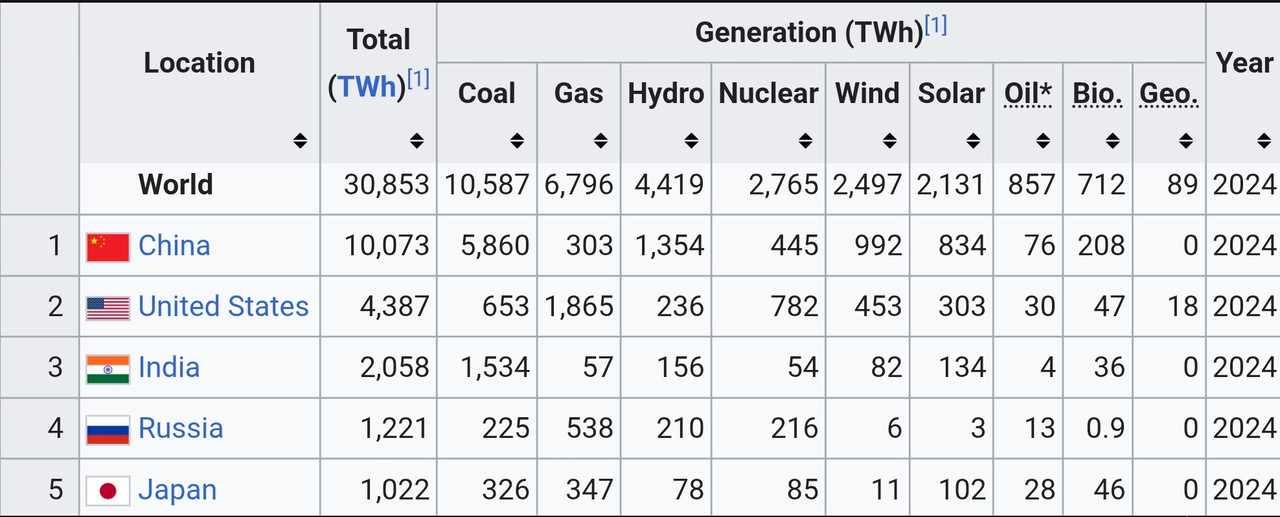
Task: Click the Bio. abbreviation header
Action: [1097, 93]
